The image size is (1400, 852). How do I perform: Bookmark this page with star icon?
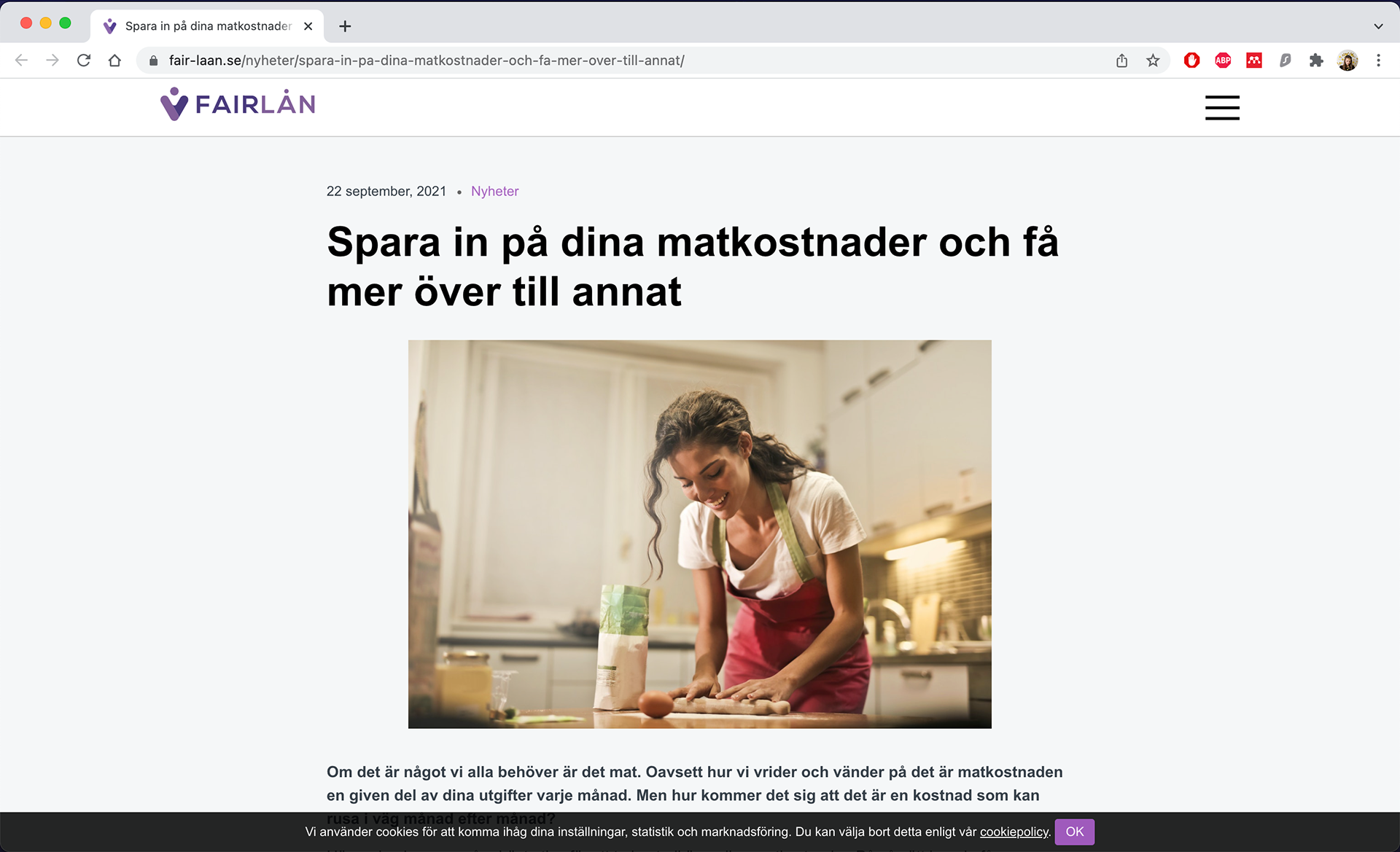coord(1153,60)
